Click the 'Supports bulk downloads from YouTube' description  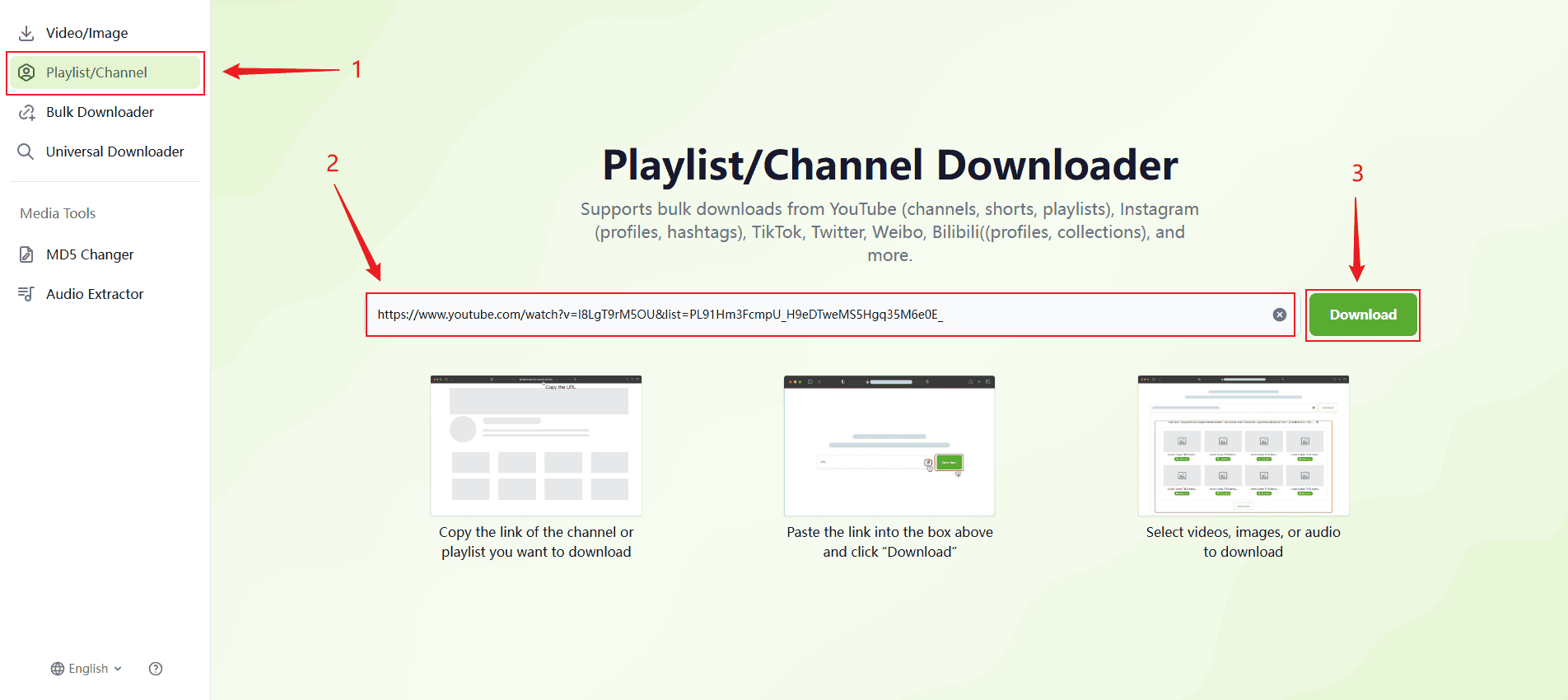[890, 232]
